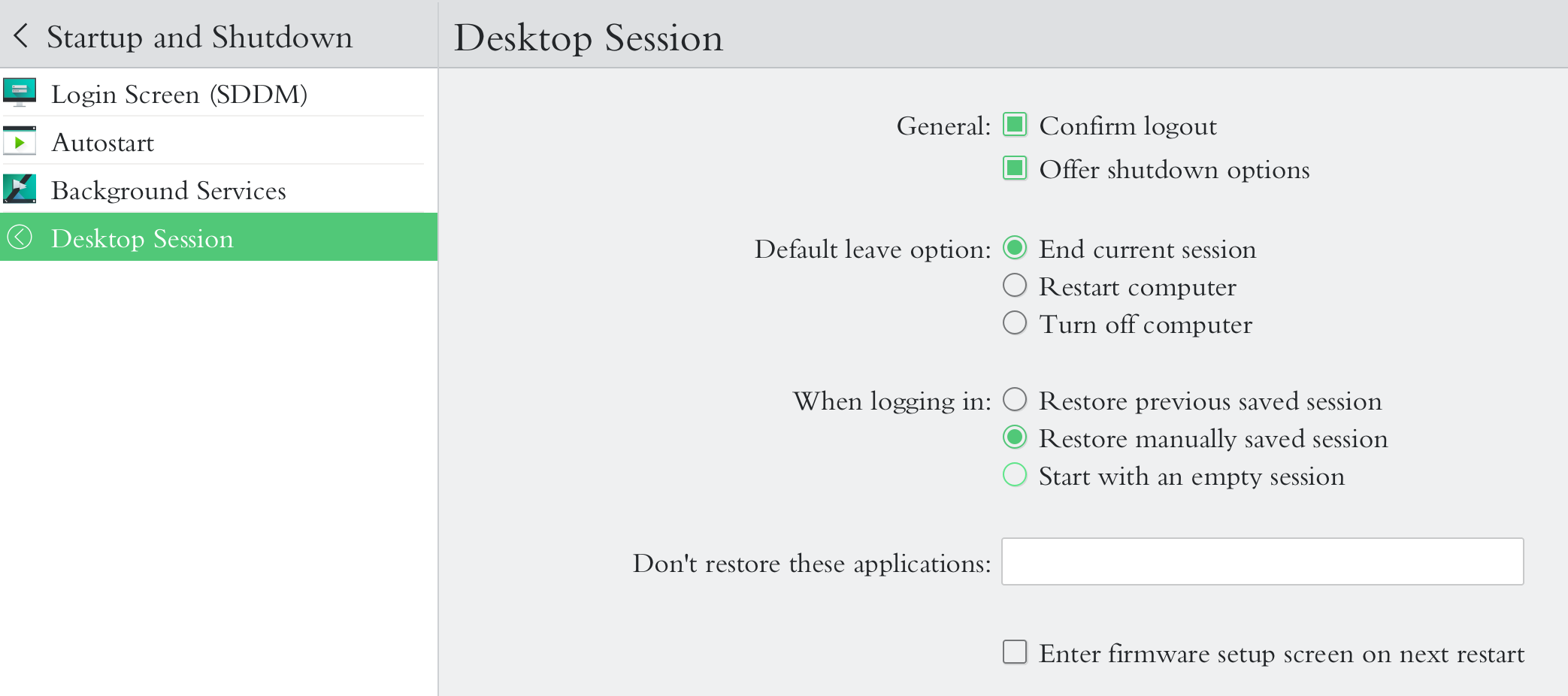Select Turn off computer as default leave option

1015,323
